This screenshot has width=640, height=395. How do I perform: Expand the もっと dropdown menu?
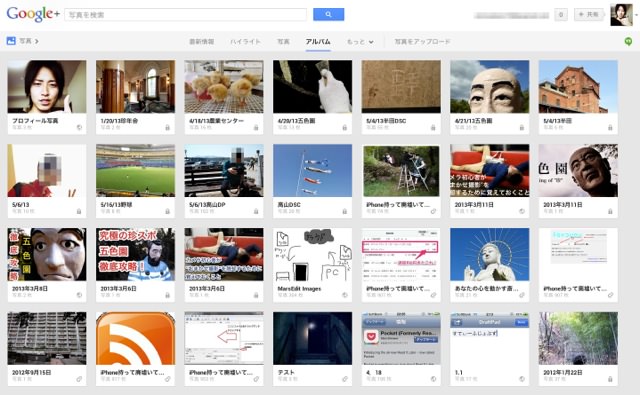tap(360, 42)
